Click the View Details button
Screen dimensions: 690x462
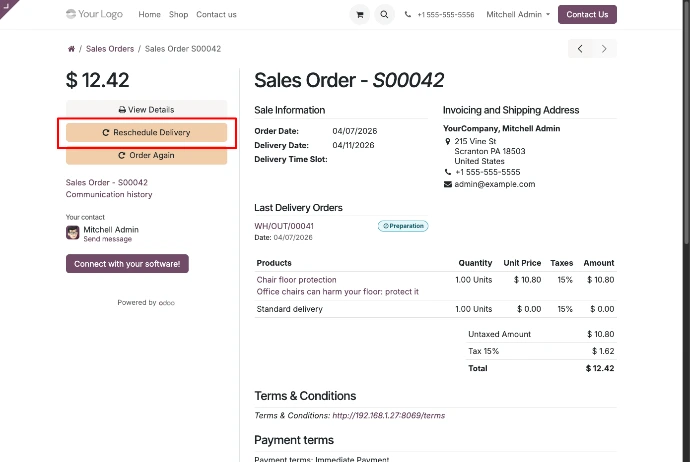click(x=146, y=109)
